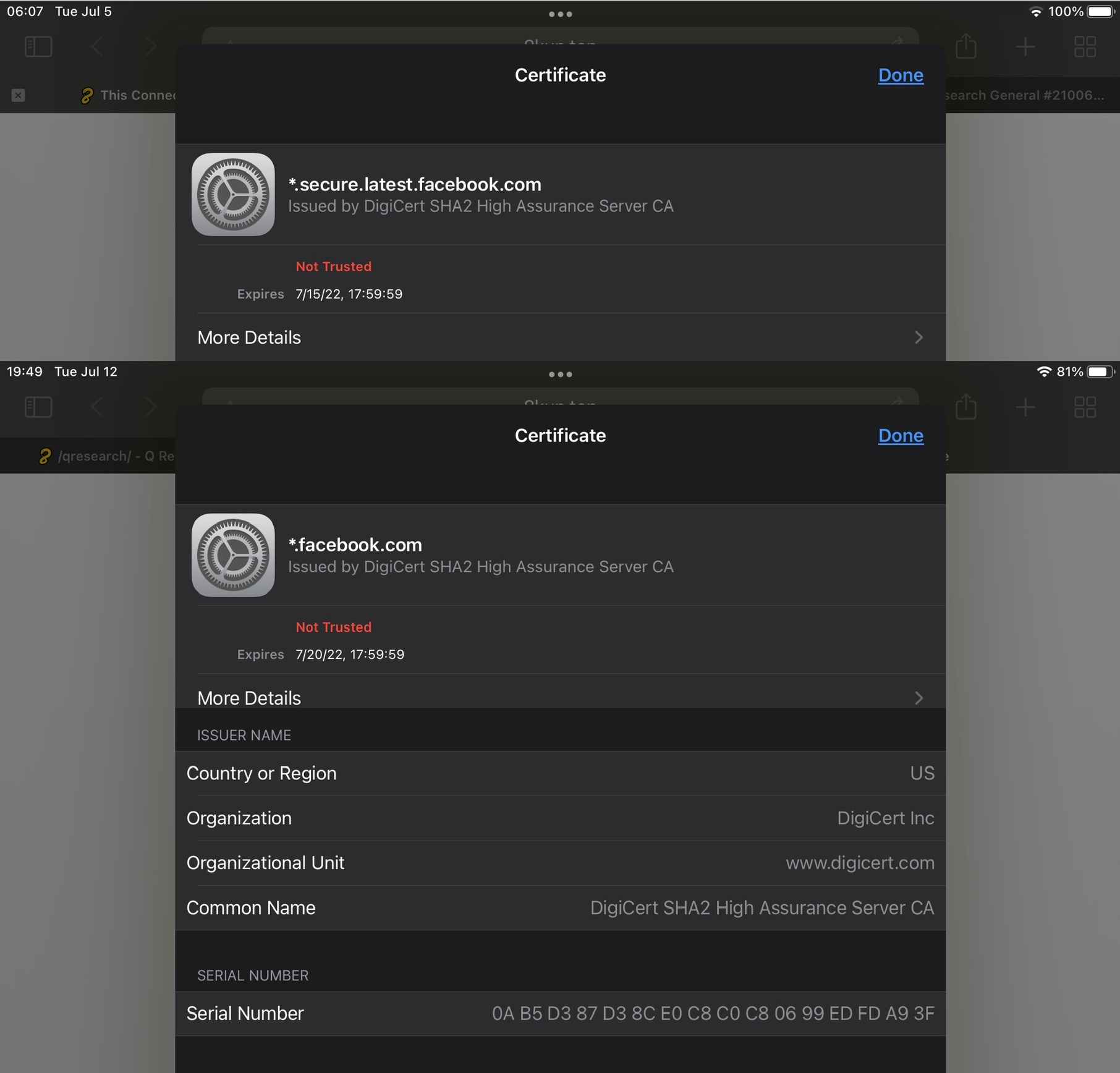
Task: Tap the 19:49 Tue Jul 12 clock
Action: click(x=62, y=372)
